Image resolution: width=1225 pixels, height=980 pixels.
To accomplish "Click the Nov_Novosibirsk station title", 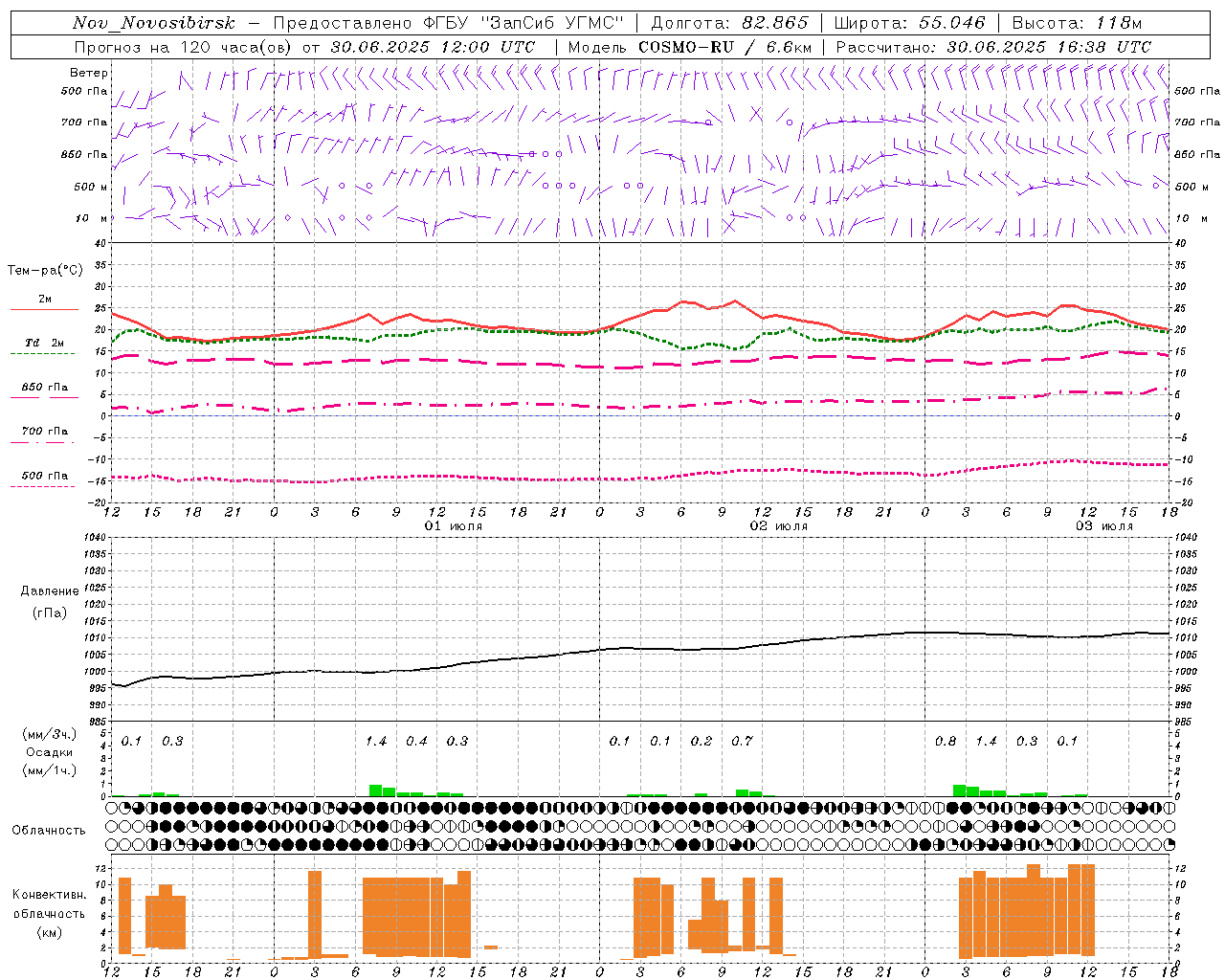I will pyautogui.click(x=154, y=23).
